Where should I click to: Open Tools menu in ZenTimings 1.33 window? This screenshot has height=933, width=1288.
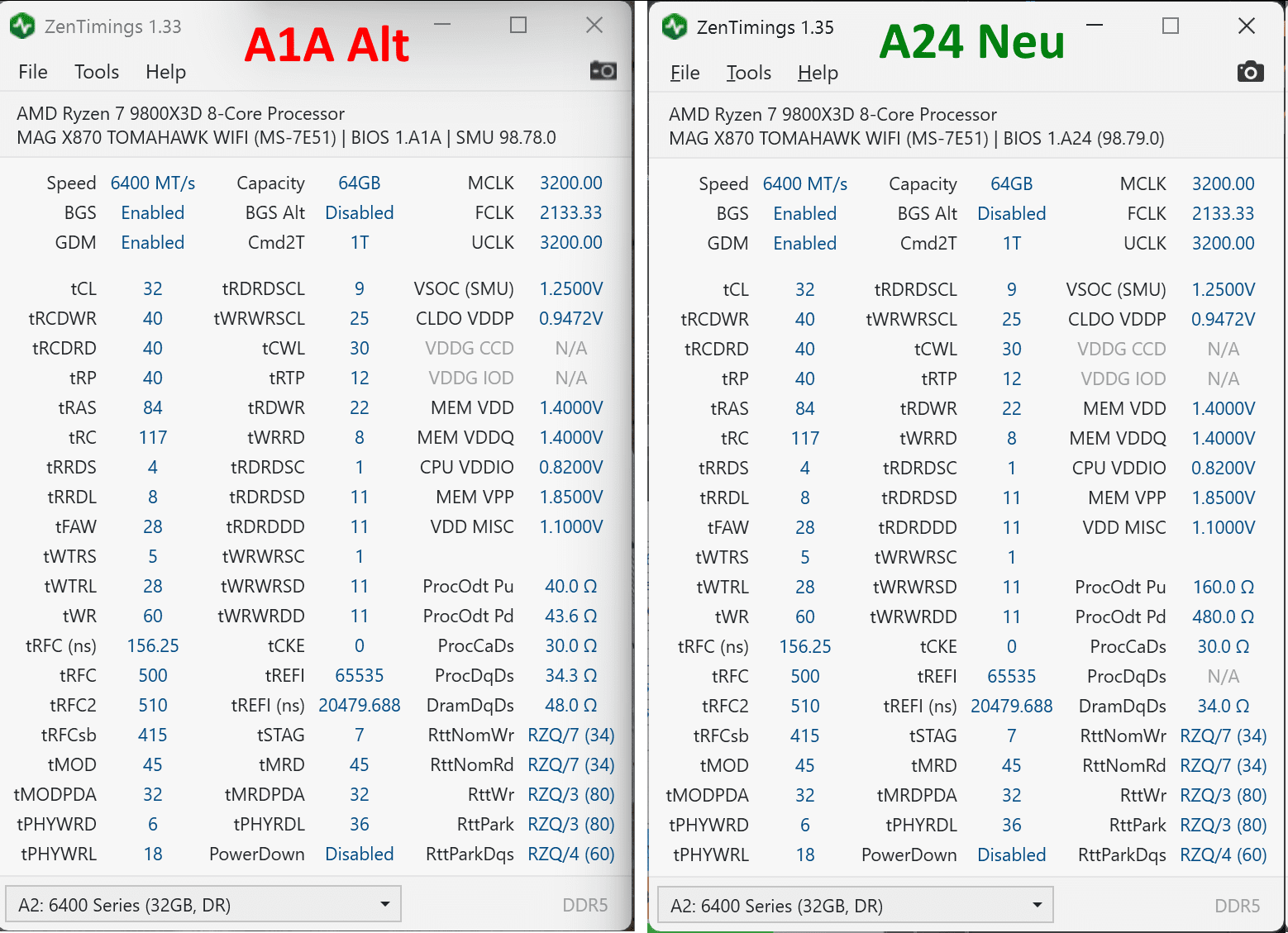pos(97,72)
